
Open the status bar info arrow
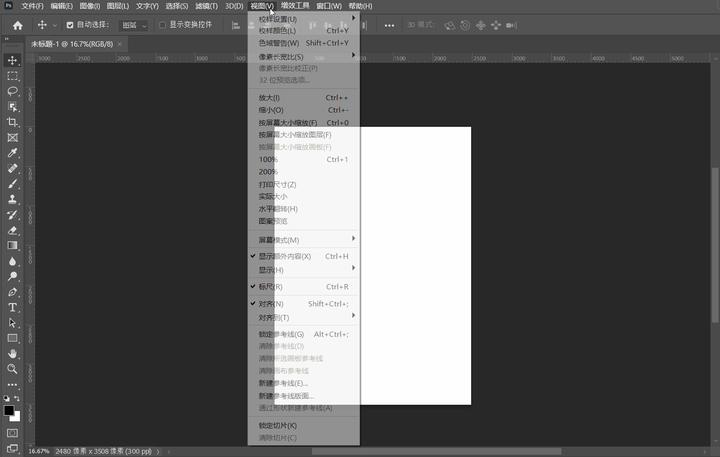[x=158, y=451]
